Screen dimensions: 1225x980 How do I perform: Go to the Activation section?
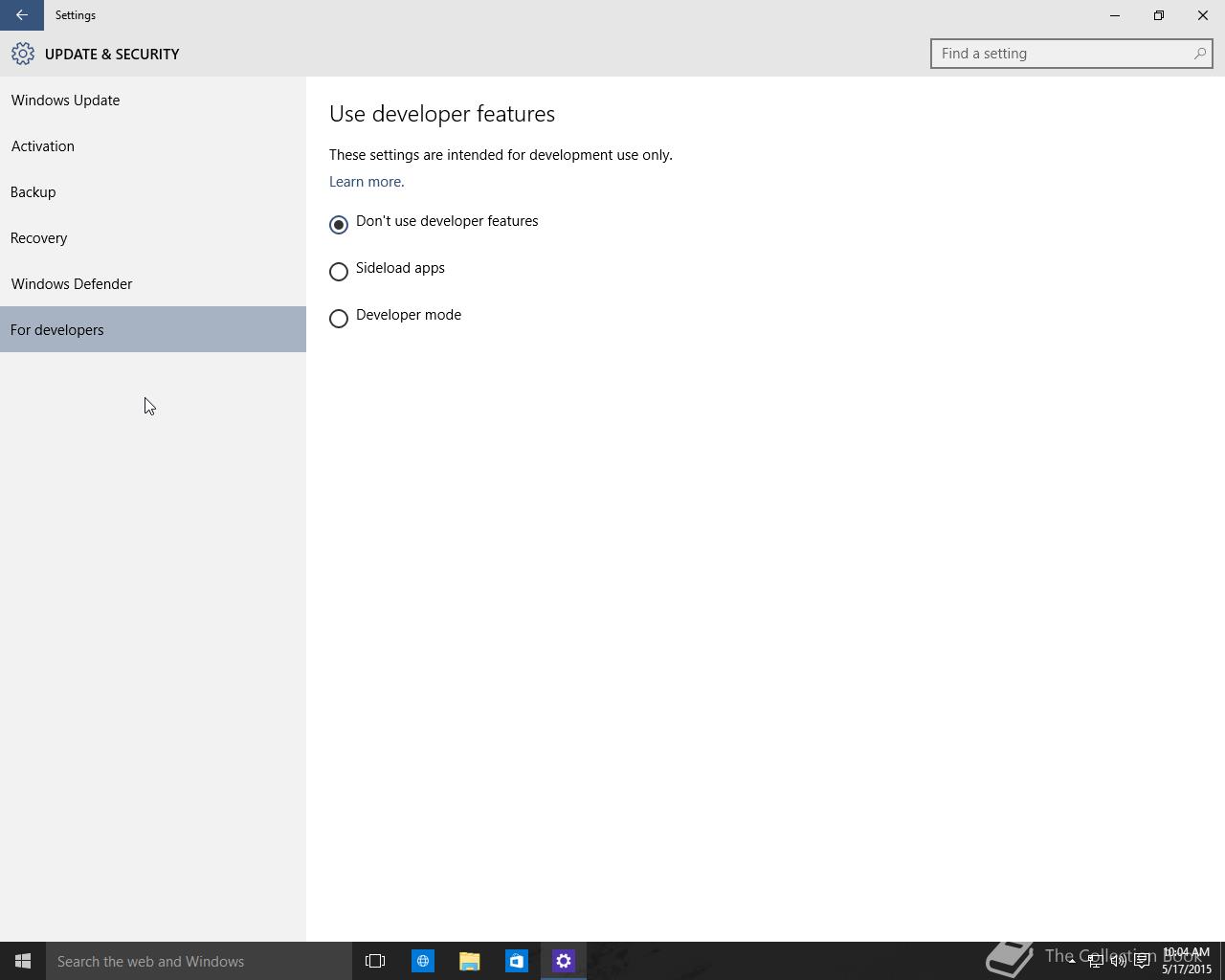153,145
